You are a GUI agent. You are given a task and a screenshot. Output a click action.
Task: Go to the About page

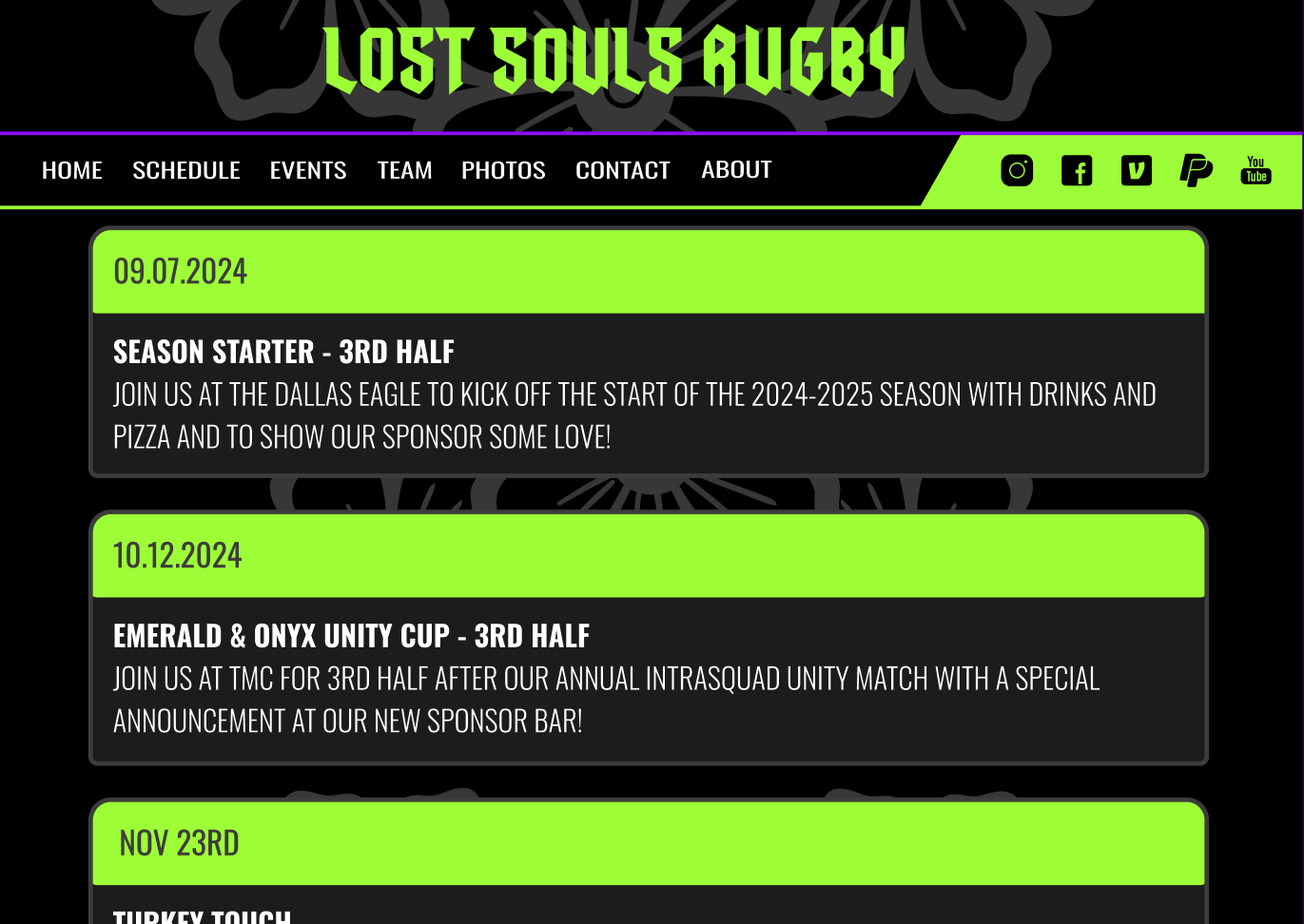click(736, 170)
